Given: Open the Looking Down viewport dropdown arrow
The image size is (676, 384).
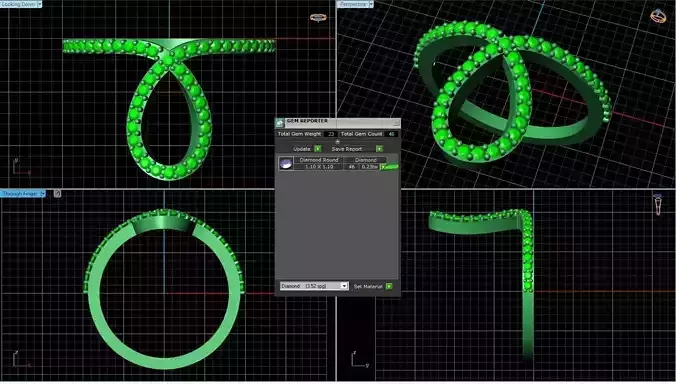Looking at the screenshot, I should tap(40, 4).
